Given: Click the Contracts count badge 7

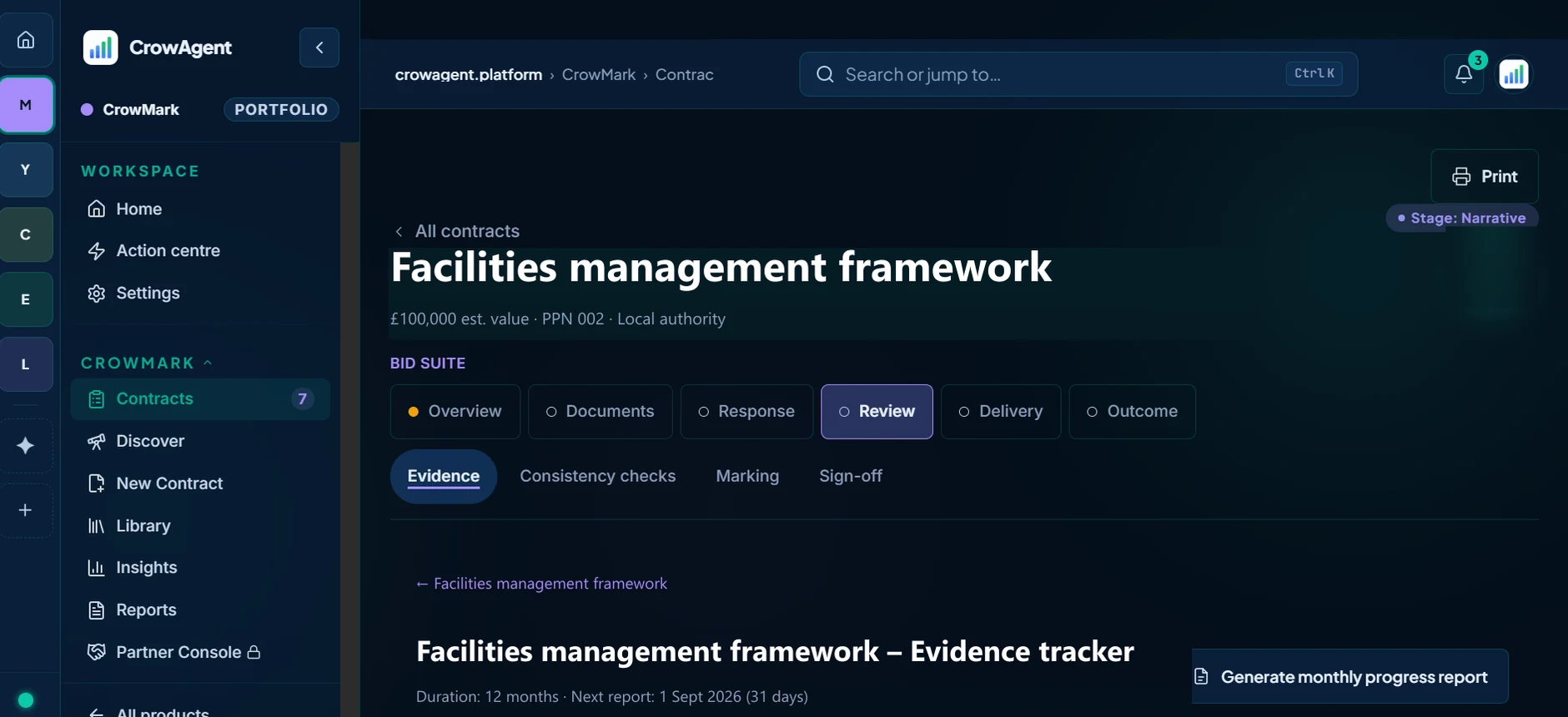Looking at the screenshot, I should pyautogui.click(x=302, y=399).
